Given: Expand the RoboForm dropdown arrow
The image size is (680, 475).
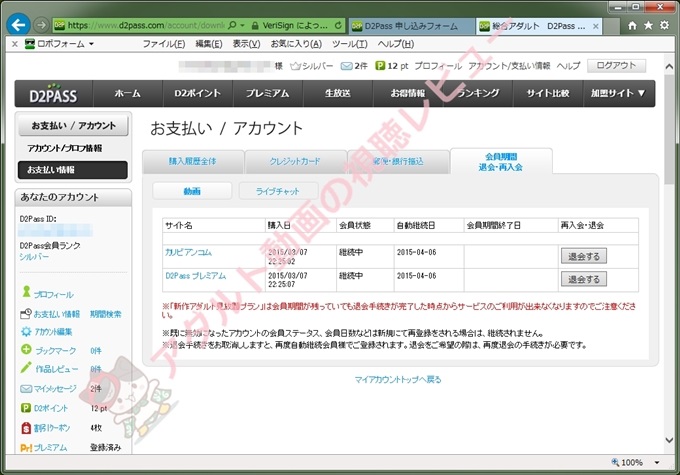Looking at the screenshot, I should click(92, 44).
